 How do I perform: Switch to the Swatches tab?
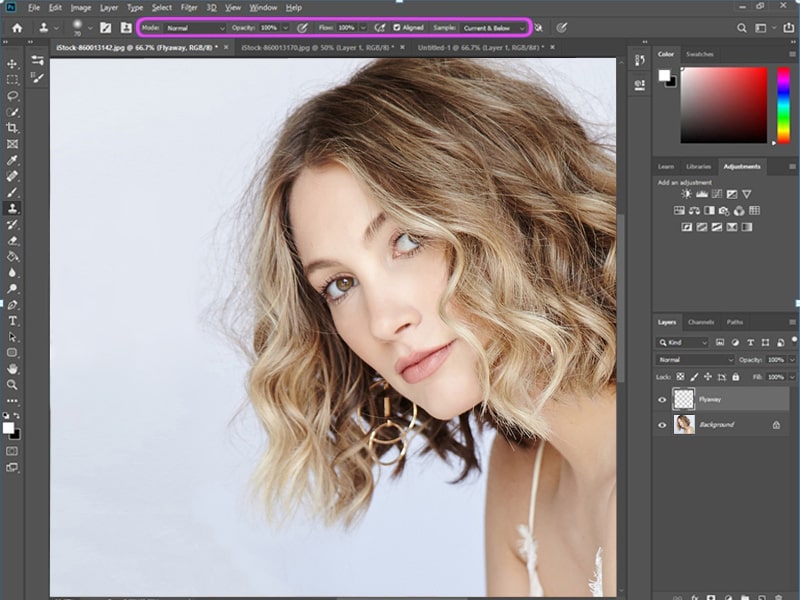point(699,54)
